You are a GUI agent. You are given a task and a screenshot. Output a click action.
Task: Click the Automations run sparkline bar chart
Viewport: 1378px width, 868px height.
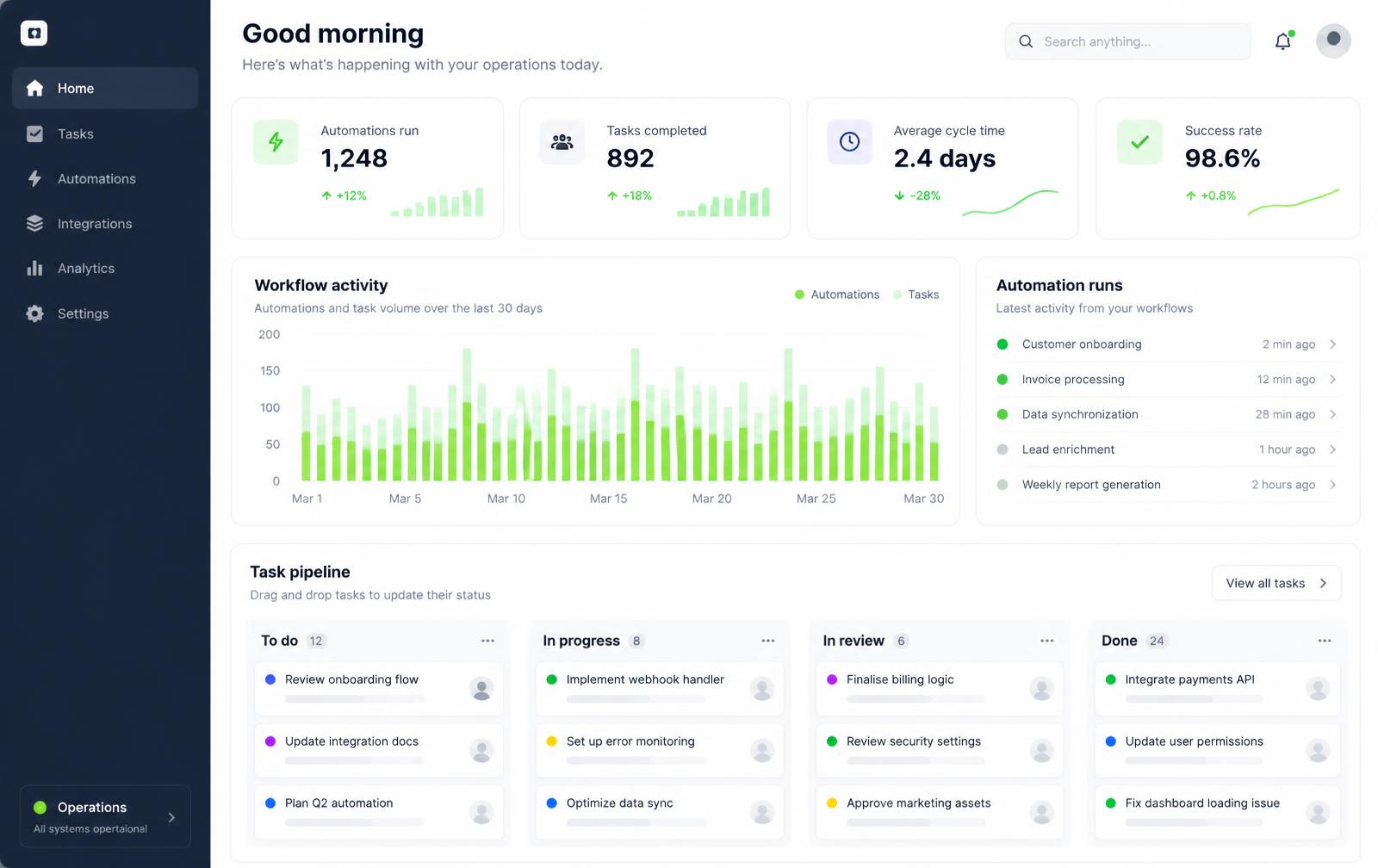click(x=437, y=202)
